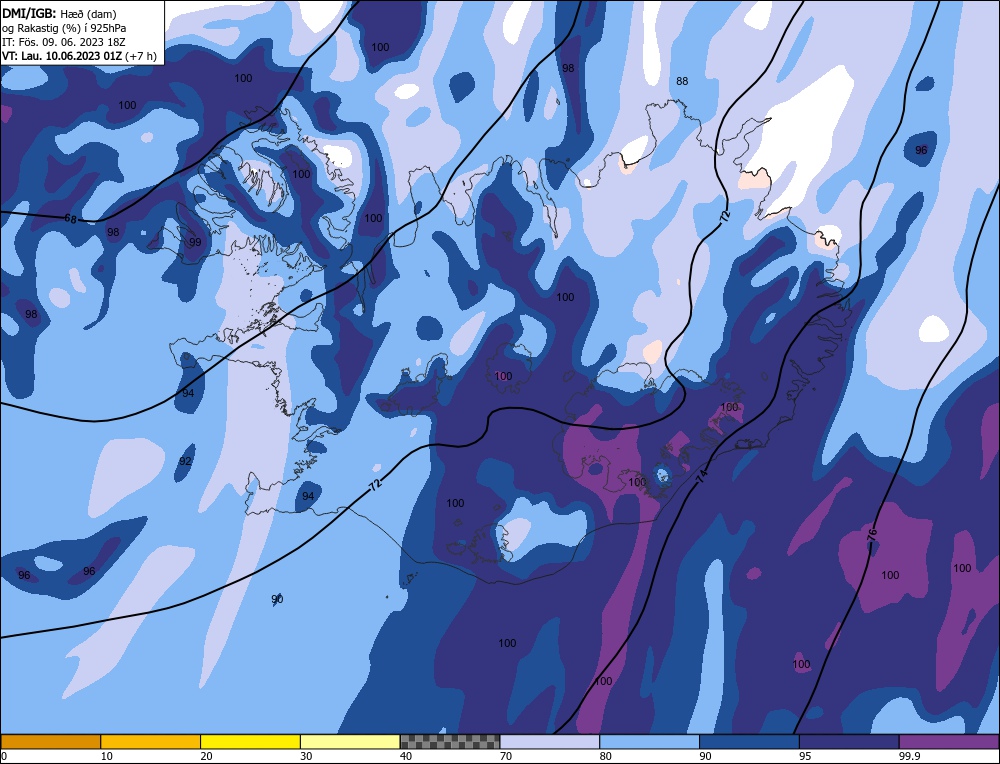The image size is (1000, 764).
Task: Select the purple 99.9+ legend swatch
Action: click(x=949, y=741)
